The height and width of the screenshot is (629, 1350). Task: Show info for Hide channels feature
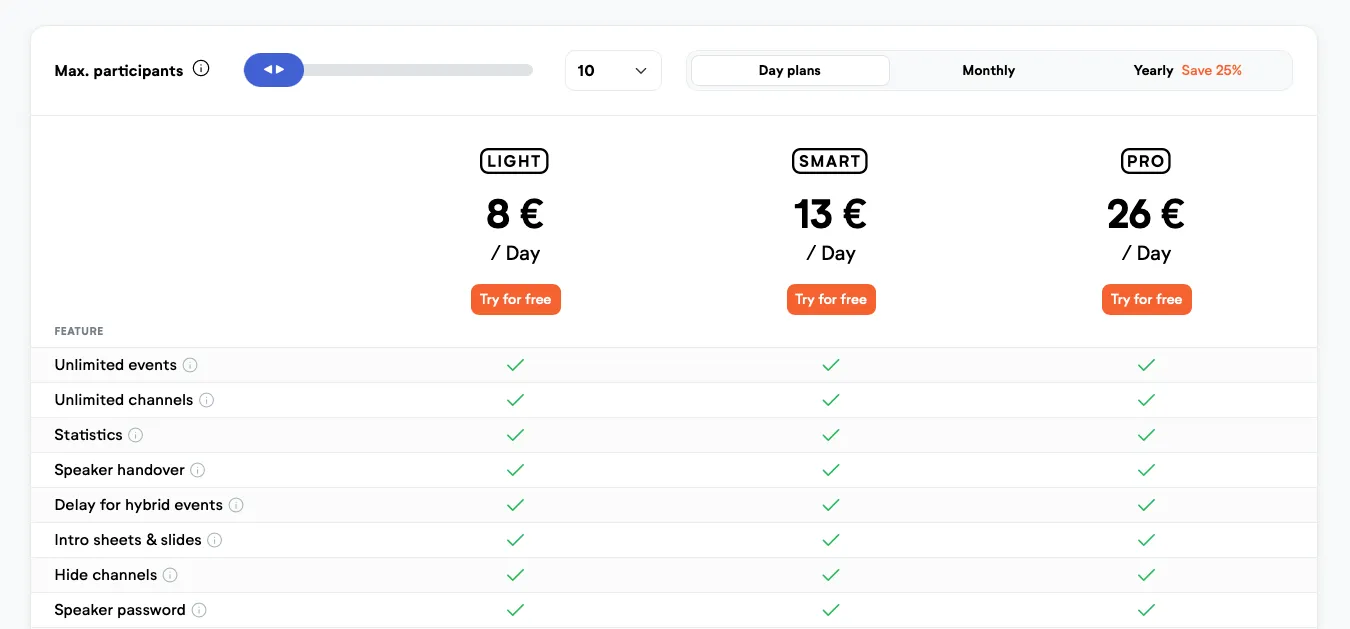point(170,575)
